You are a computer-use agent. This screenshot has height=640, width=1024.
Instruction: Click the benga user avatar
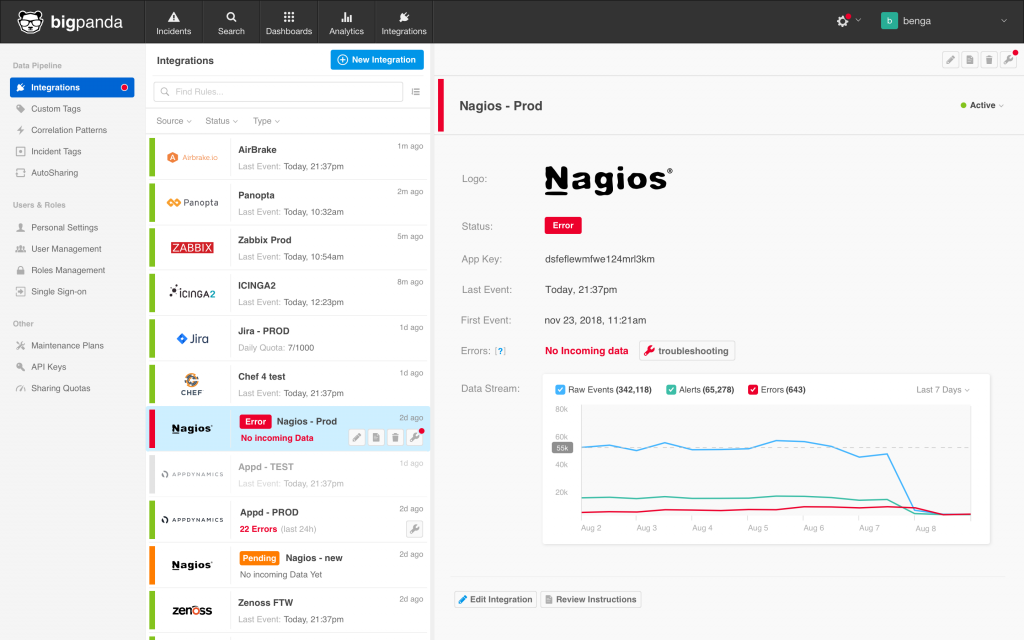coord(889,21)
